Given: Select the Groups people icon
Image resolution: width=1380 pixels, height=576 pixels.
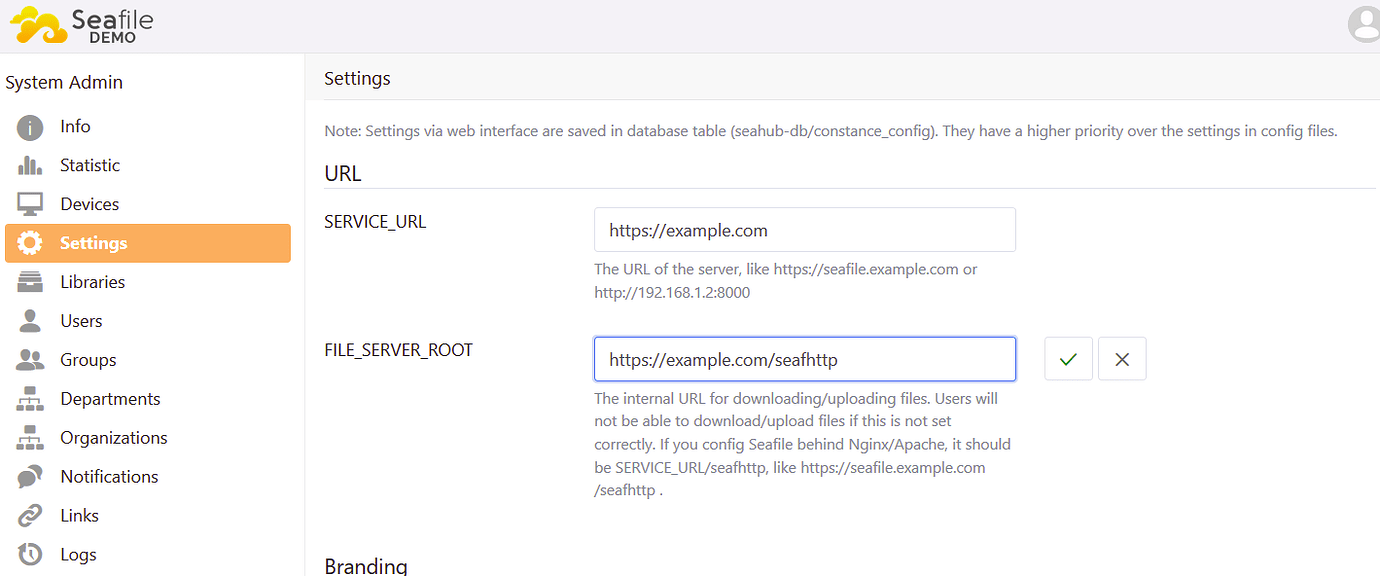Looking at the screenshot, I should tap(27, 359).
